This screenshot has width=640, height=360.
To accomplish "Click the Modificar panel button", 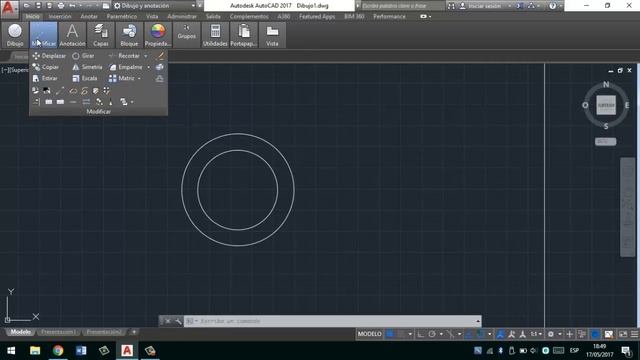I will [44, 35].
